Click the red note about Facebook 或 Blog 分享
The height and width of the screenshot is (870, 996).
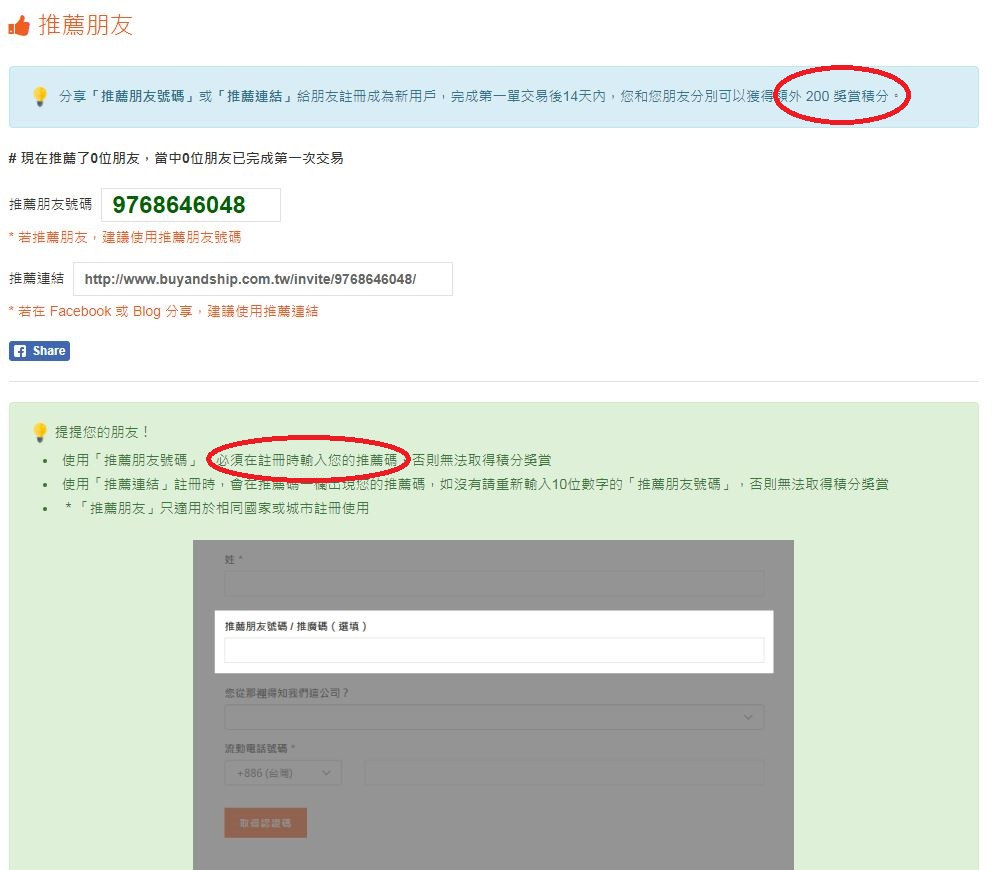[163, 312]
